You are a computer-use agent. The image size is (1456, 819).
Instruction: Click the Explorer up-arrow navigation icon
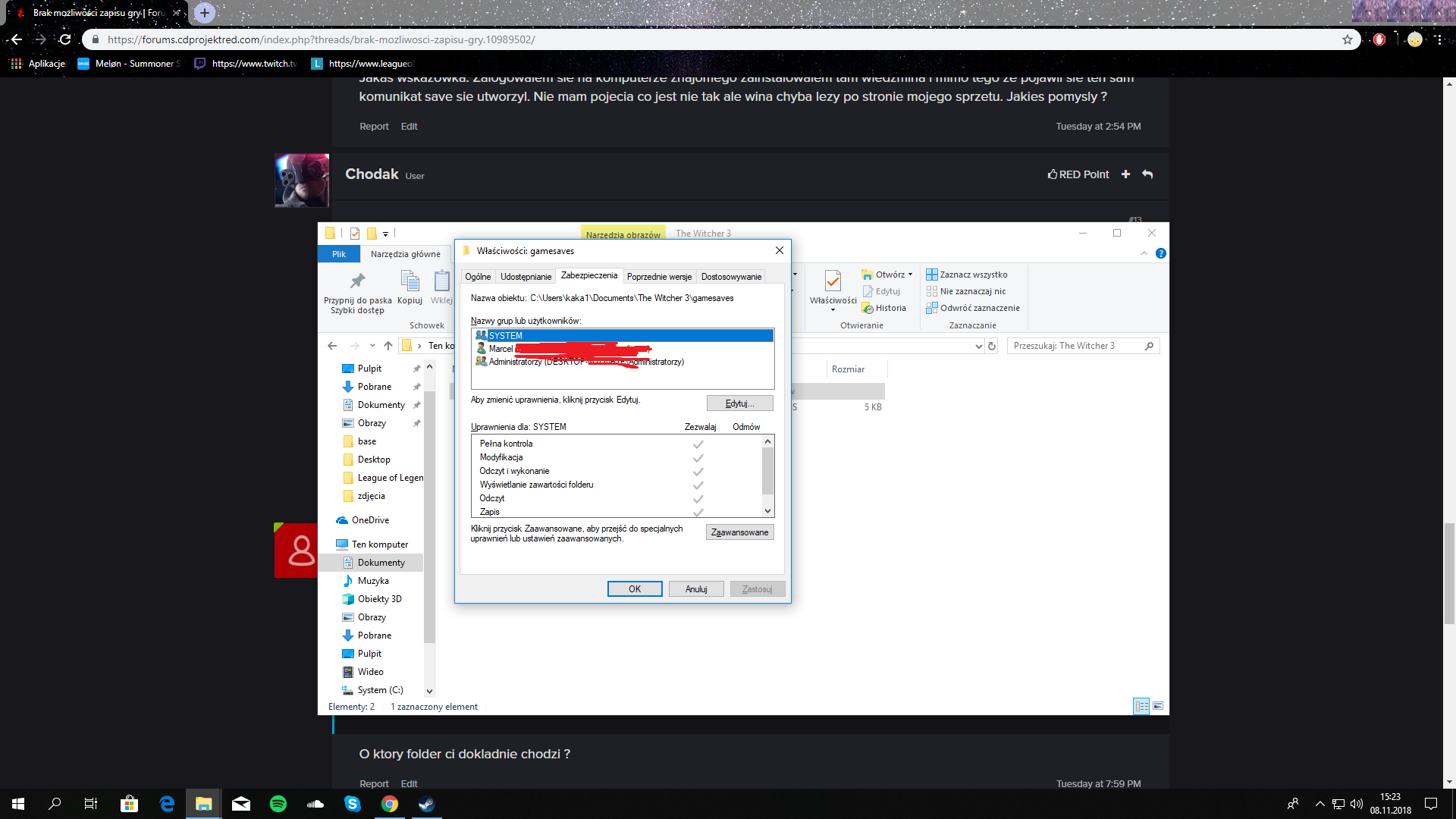(388, 346)
